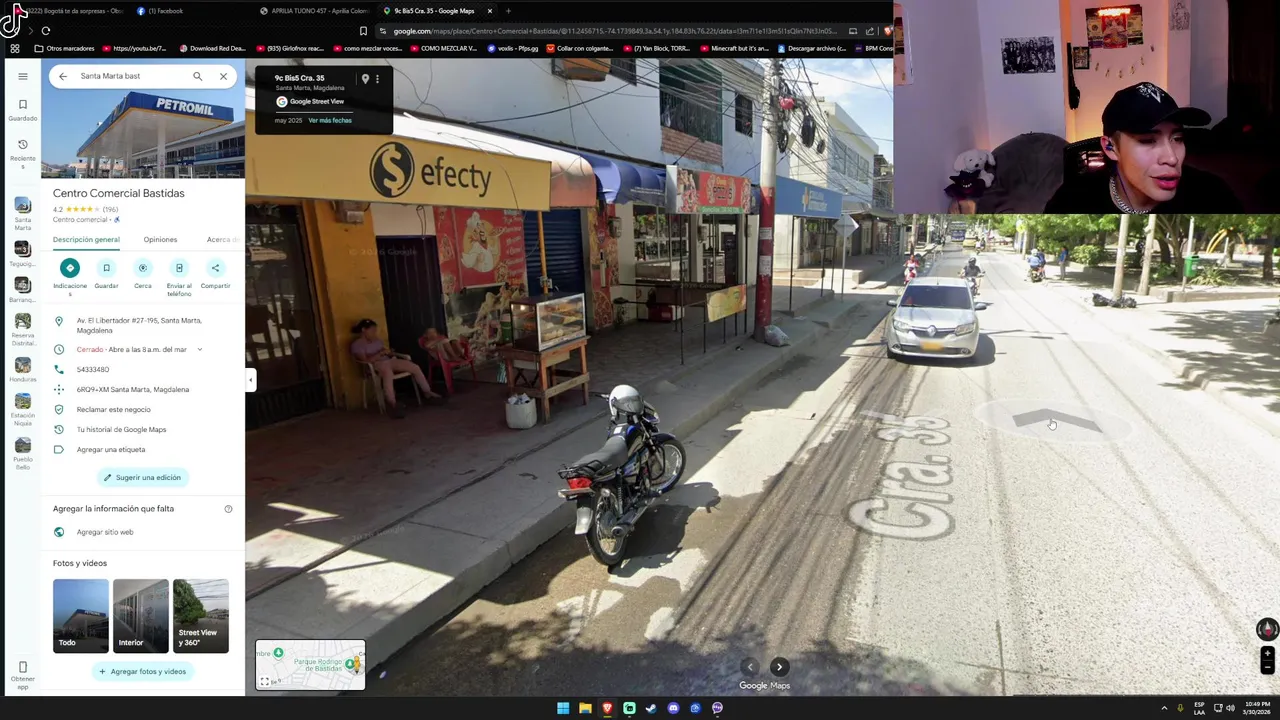Open a new browser tab
Screen dimensions: 1280x720
pos(508,11)
